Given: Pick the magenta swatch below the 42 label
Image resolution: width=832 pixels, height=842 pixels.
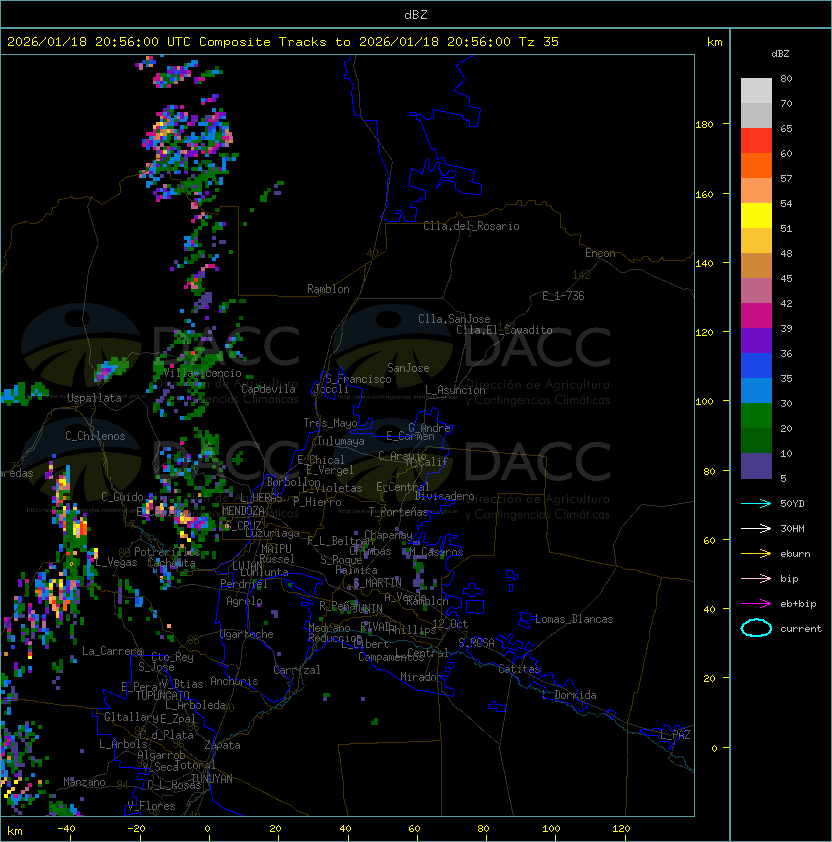Looking at the screenshot, I should 756,316.
